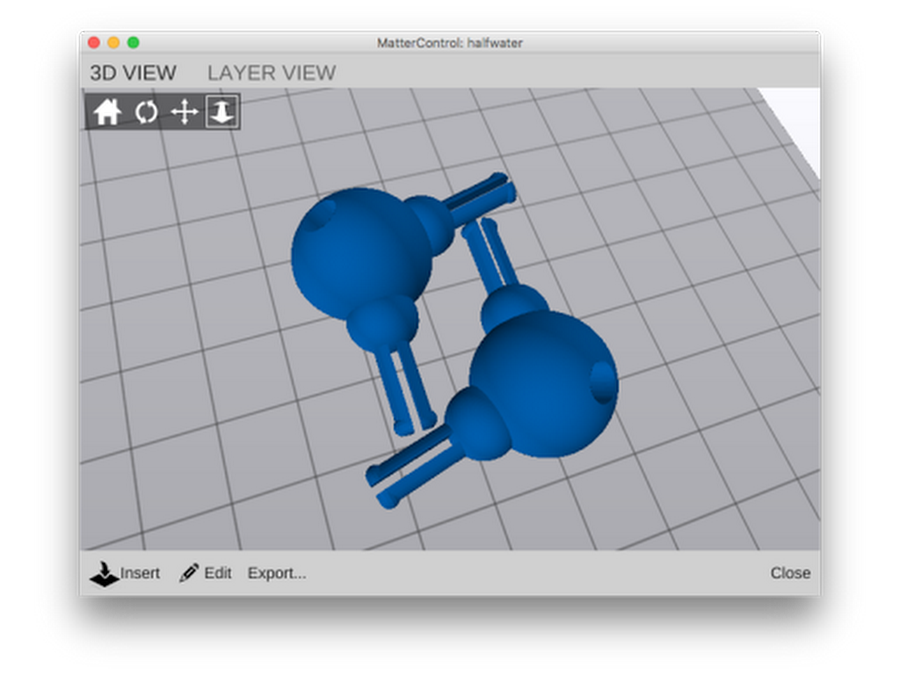Click the Insert button
Viewport: 900px width, 675px height.
point(125,573)
